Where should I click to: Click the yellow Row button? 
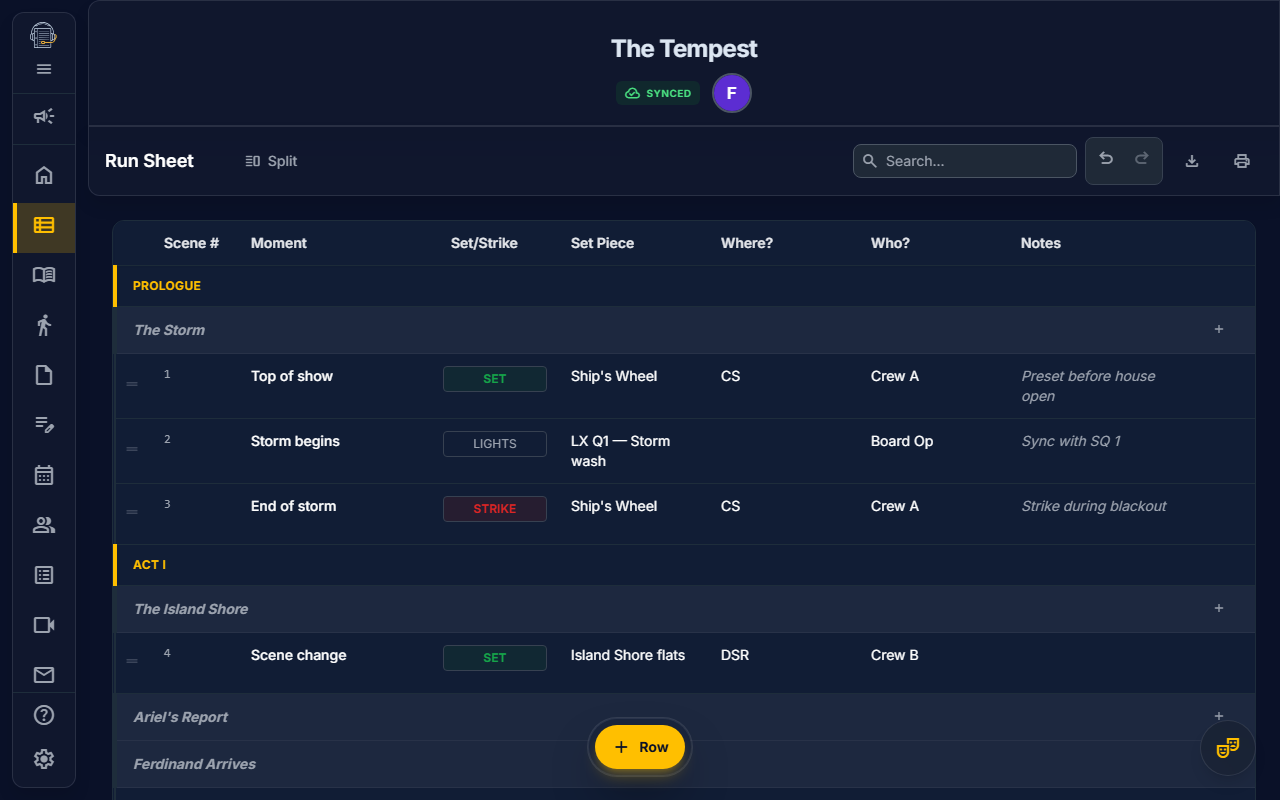click(x=640, y=747)
